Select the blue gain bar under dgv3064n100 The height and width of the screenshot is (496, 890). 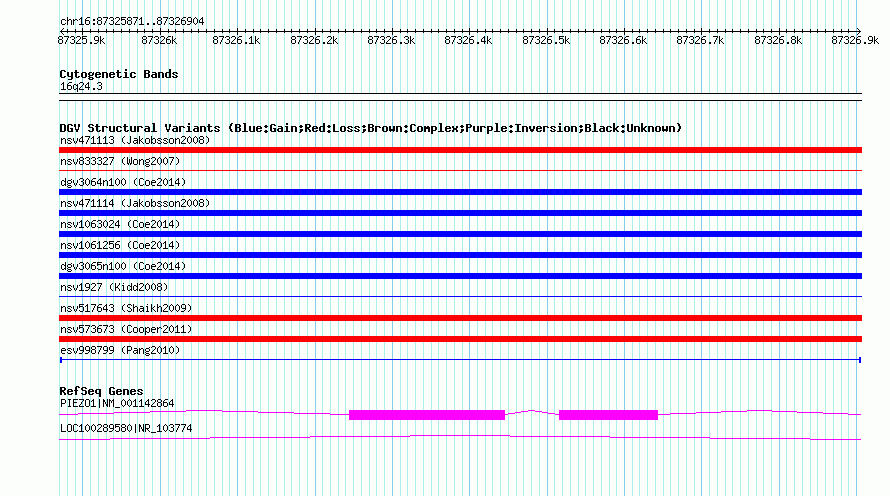click(460, 192)
